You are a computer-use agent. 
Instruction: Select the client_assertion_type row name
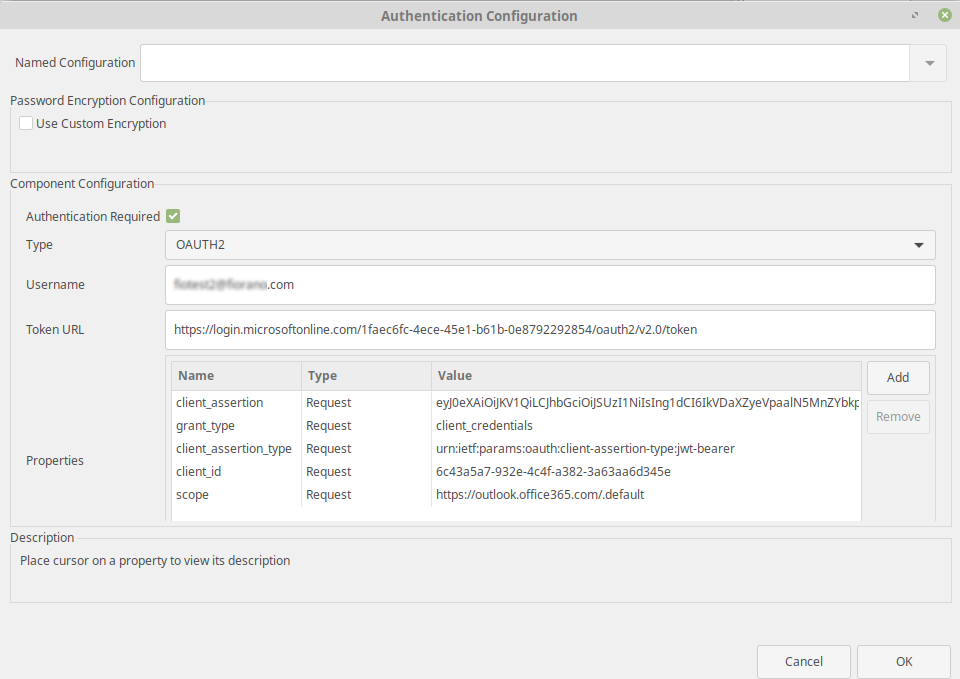[234, 449]
